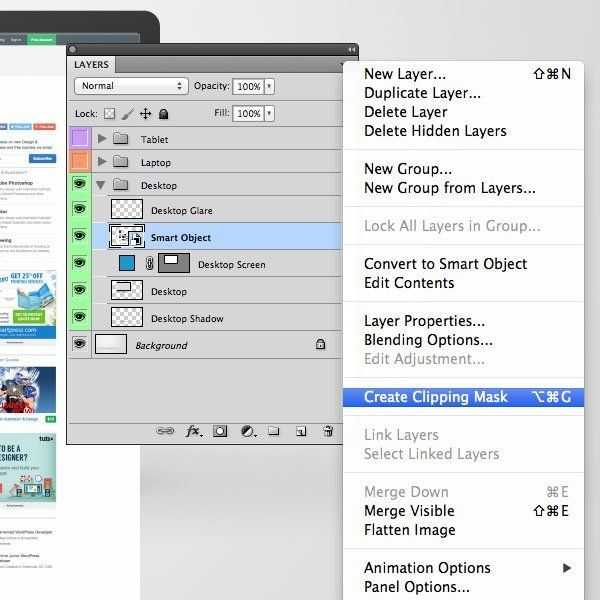Select Convert to Smart Object

pyautogui.click(x=445, y=264)
